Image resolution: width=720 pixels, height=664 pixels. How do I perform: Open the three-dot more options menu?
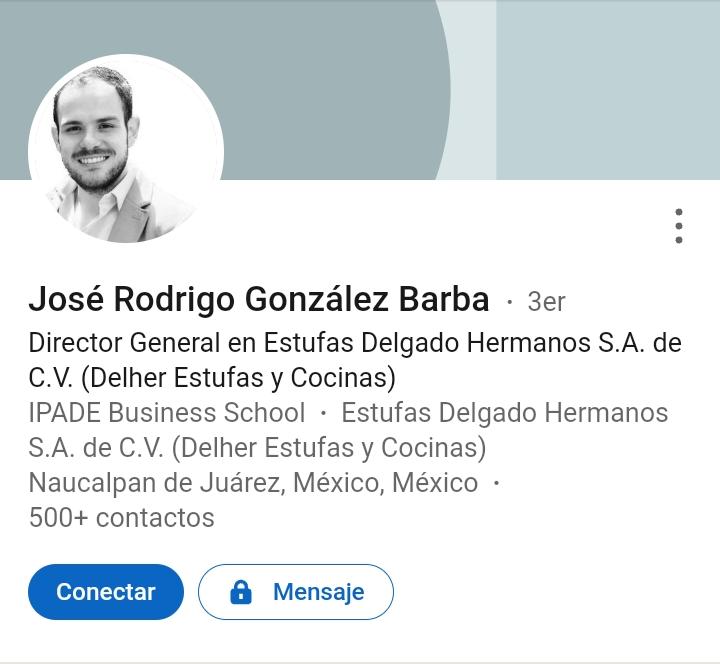click(x=679, y=226)
